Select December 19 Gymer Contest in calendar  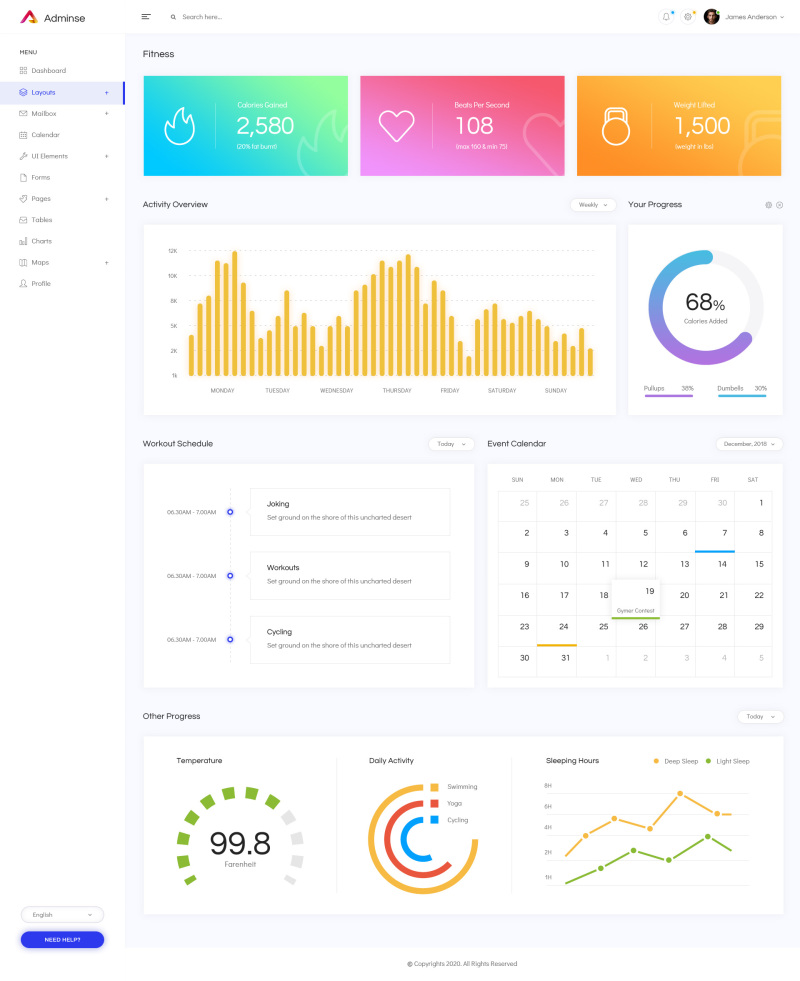coord(636,595)
